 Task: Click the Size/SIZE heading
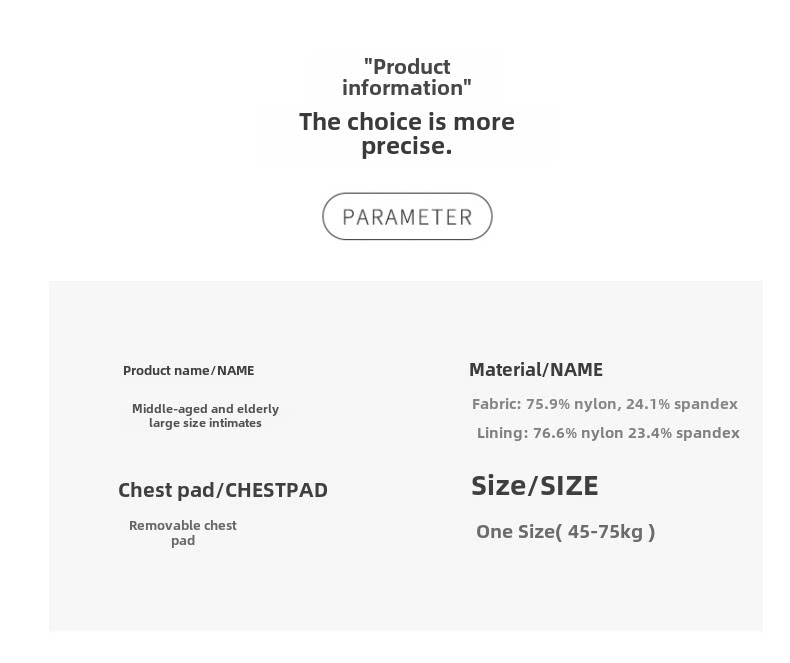click(x=535, y=486)
